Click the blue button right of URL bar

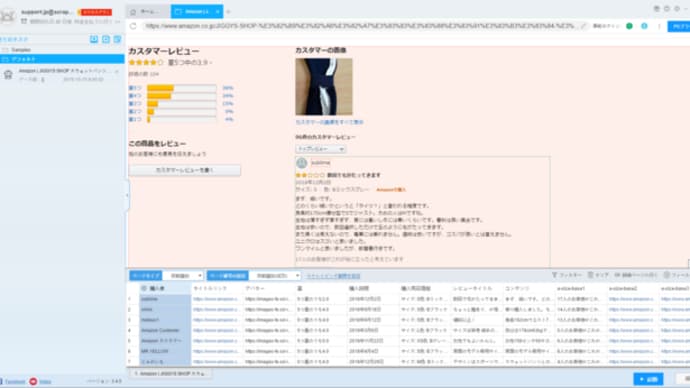[679, 26]
